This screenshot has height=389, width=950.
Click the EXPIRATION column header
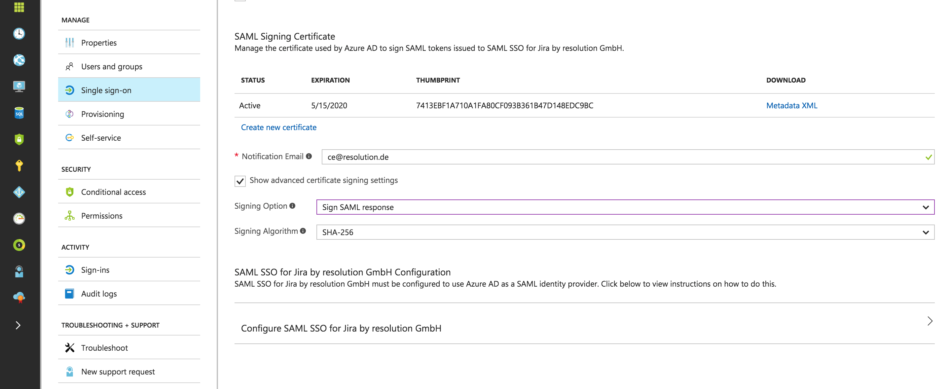330,81
